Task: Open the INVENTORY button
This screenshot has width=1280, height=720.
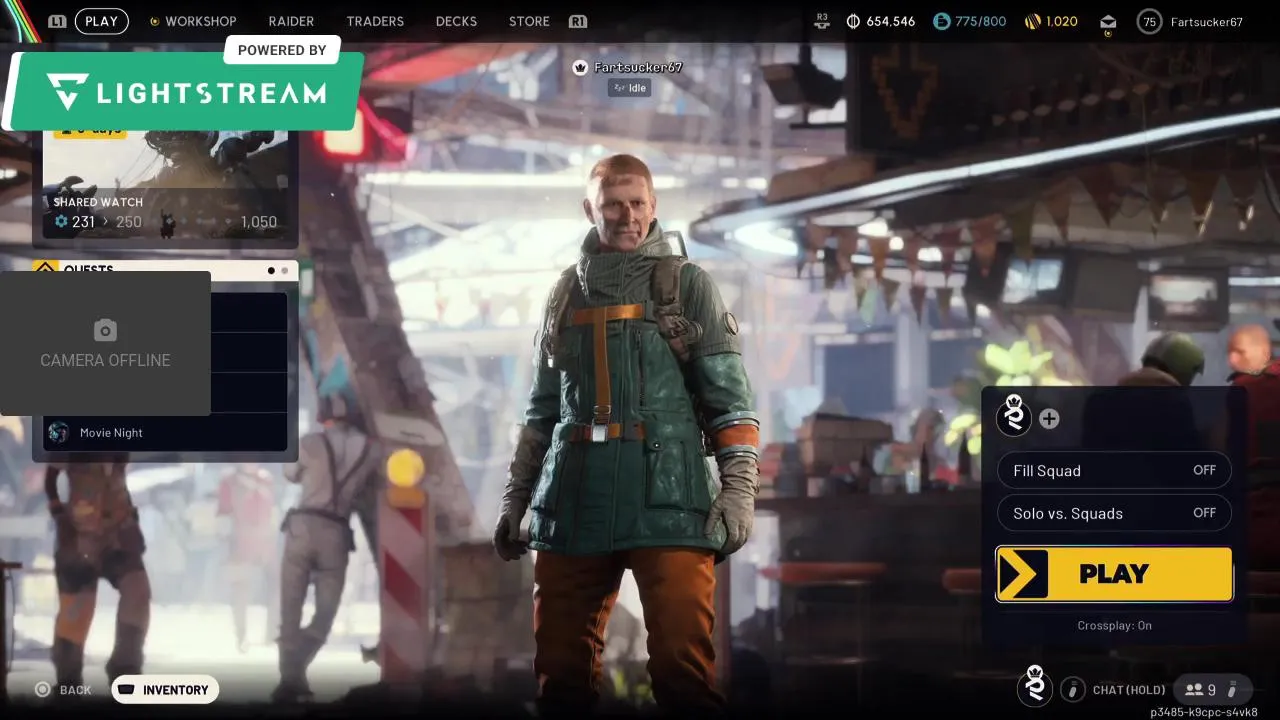Action: point(165,690)
